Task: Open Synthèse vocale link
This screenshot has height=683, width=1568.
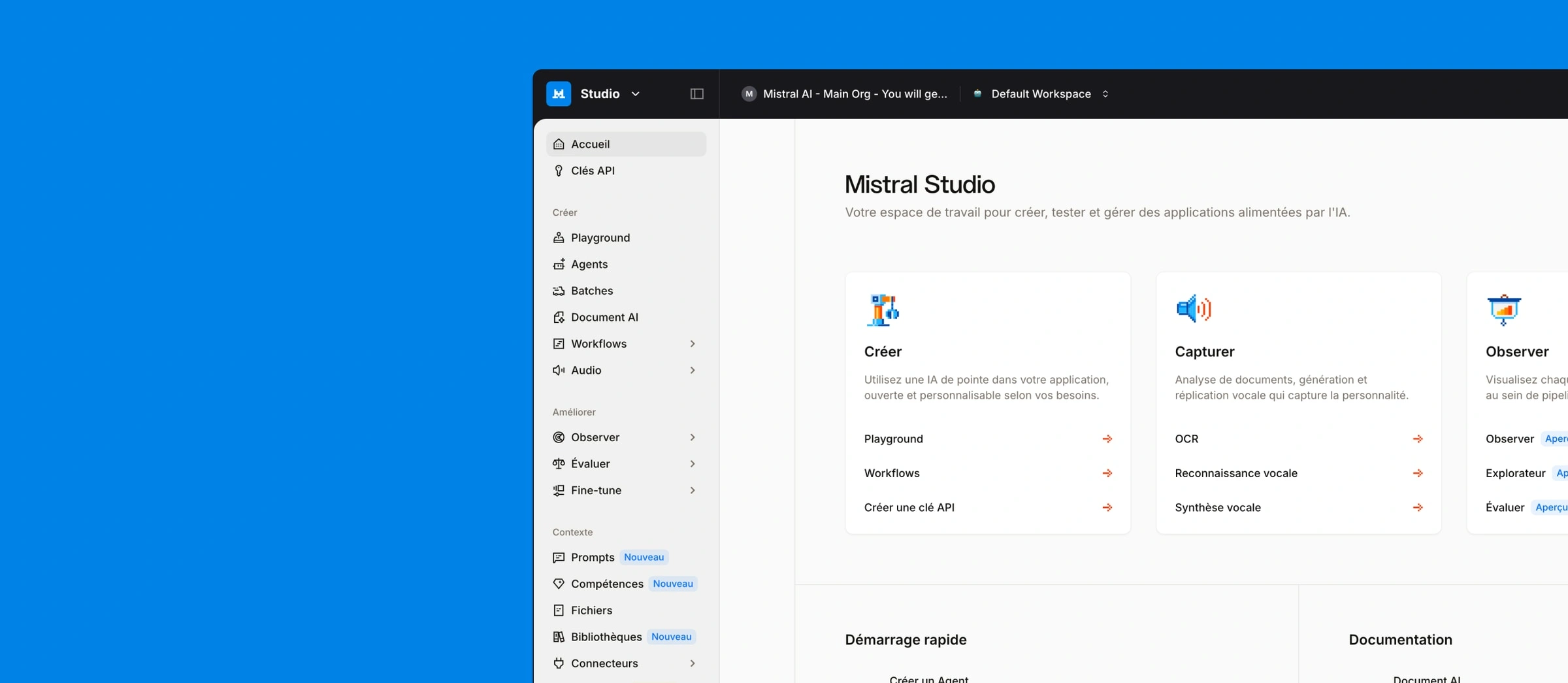Action: pos(1299,507)
